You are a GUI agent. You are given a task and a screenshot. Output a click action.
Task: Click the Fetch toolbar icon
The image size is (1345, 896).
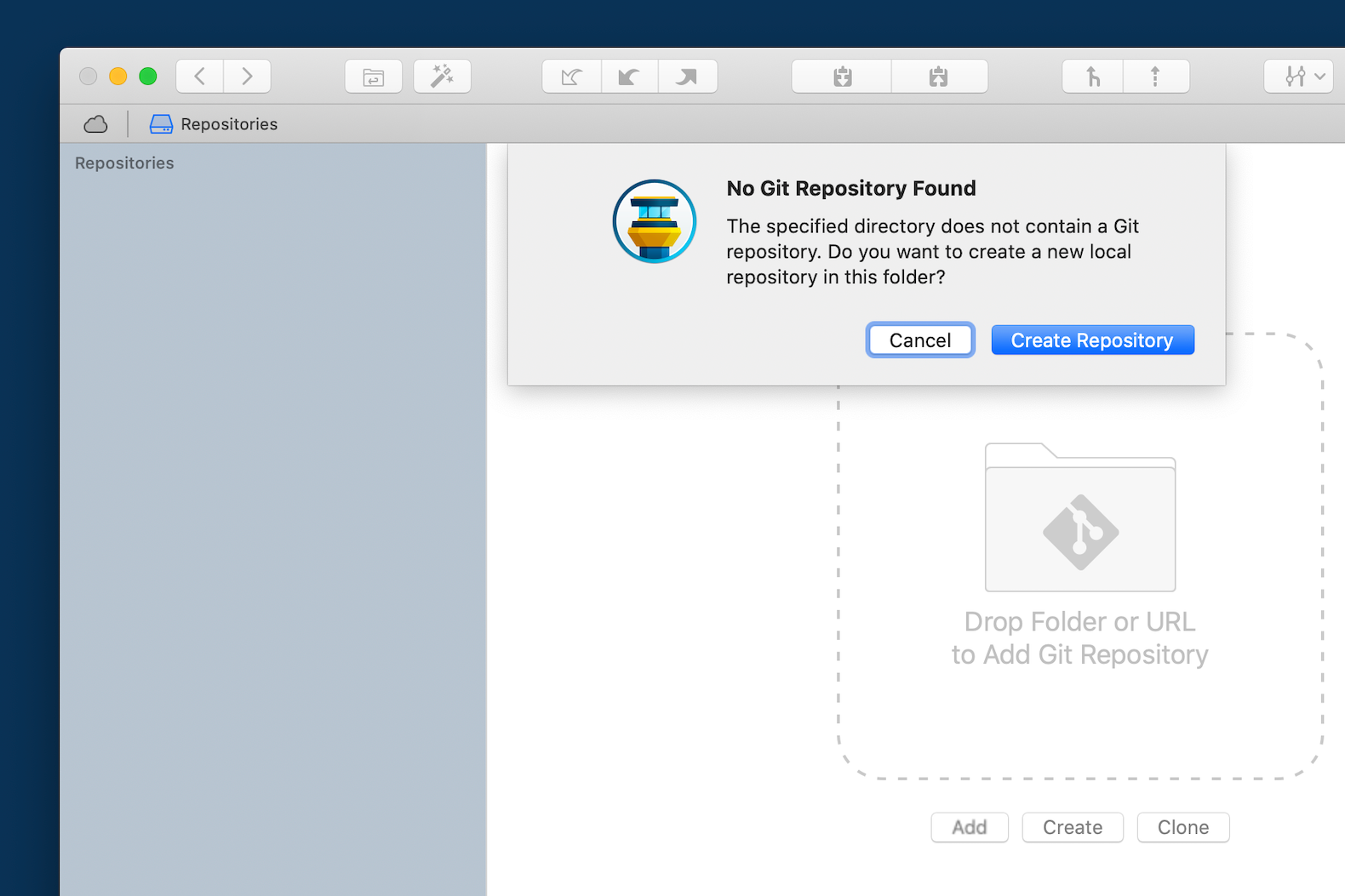[571, 77]
